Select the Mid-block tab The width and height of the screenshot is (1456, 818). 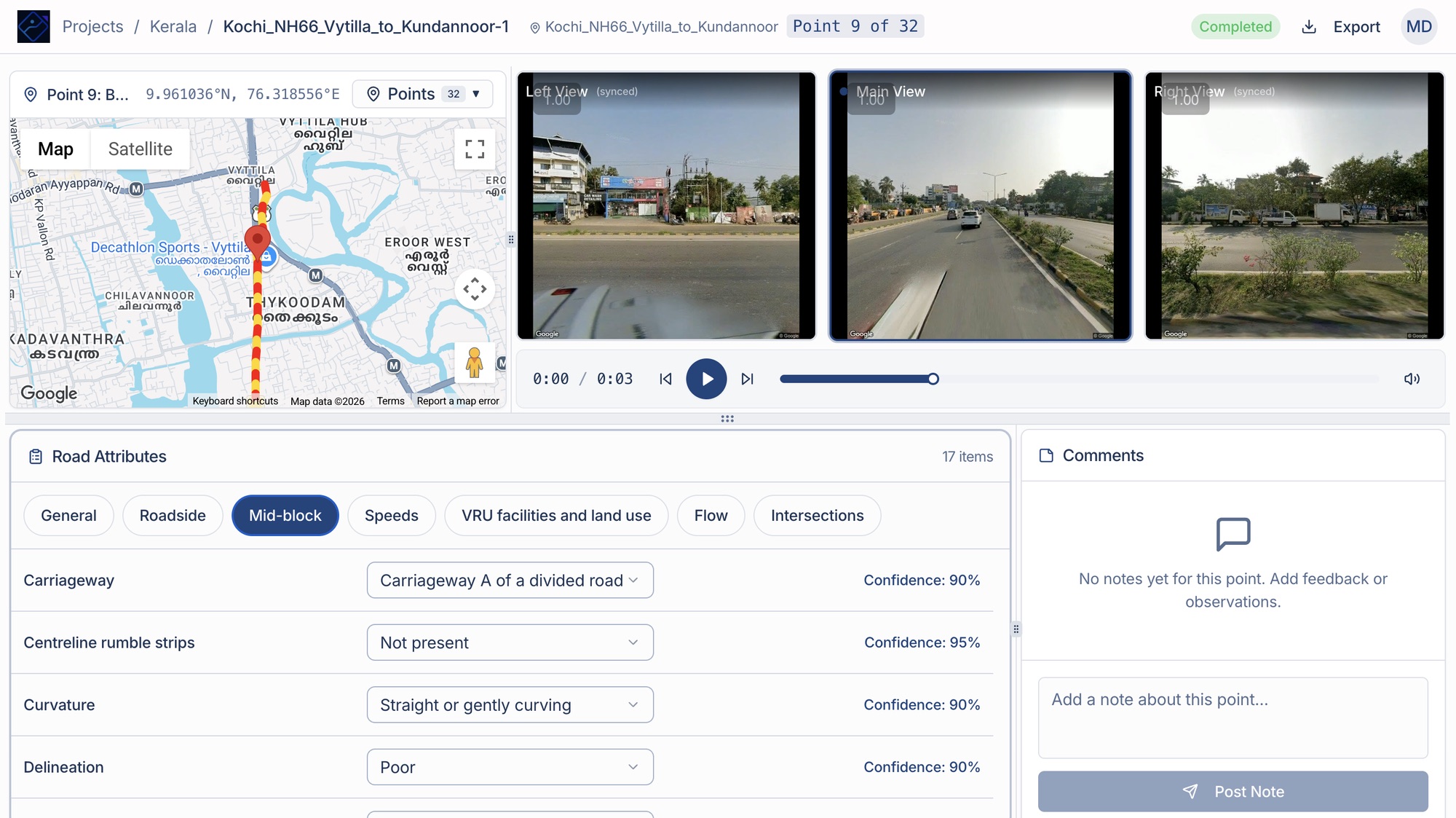pos(285,516)
